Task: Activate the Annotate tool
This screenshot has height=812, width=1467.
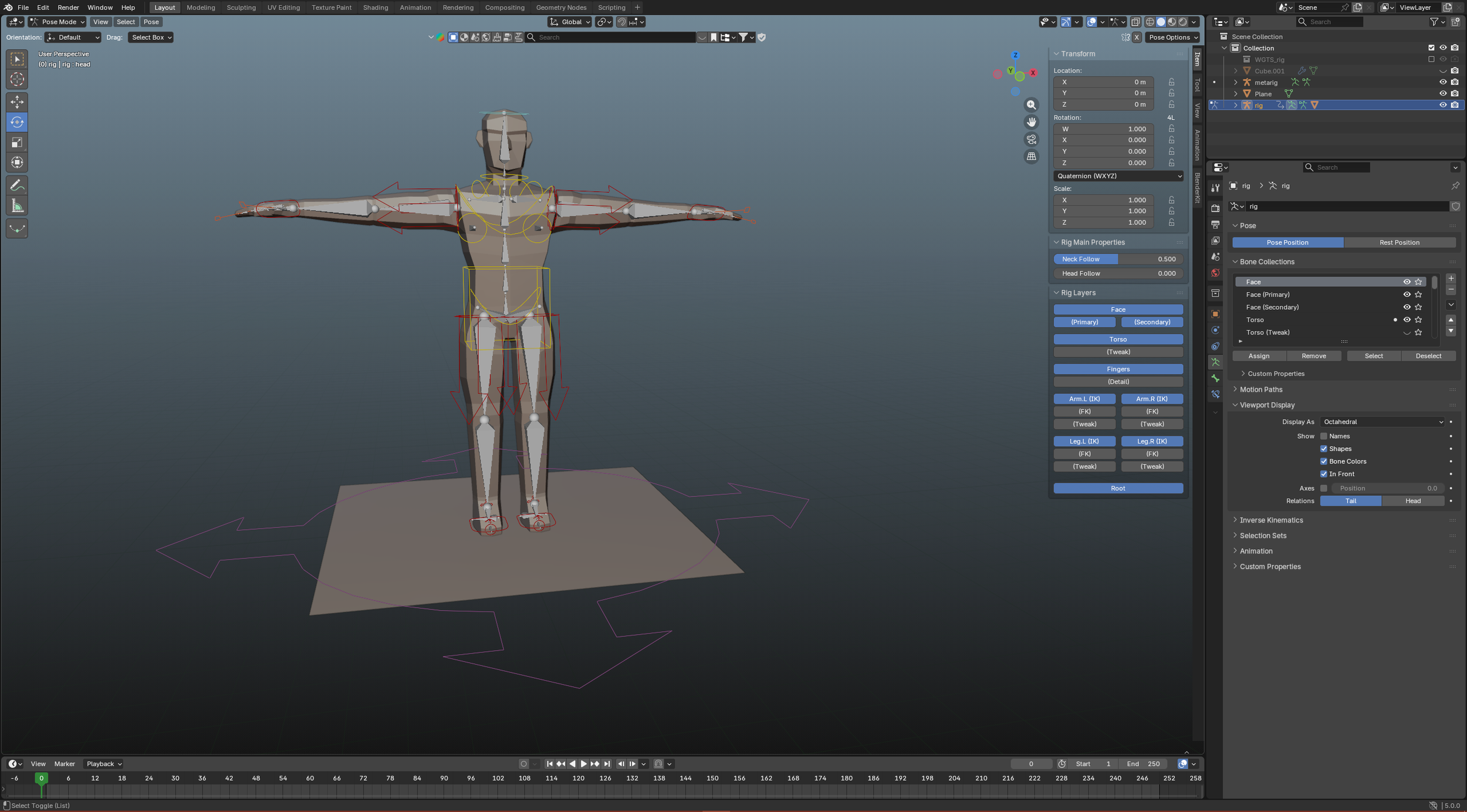Action: (17, 186)
